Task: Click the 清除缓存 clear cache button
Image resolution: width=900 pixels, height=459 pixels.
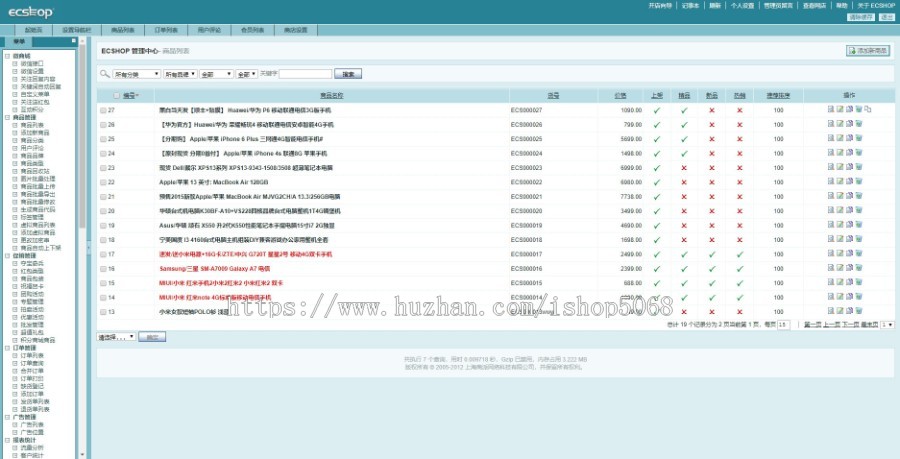Action: click(860, 17)
